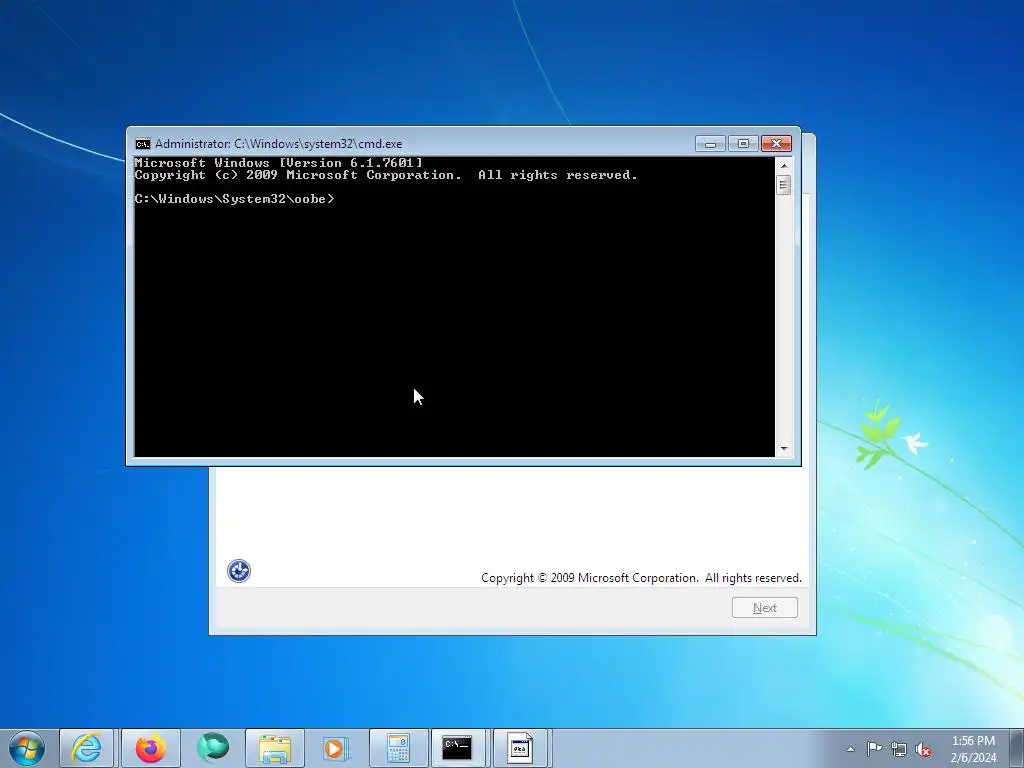Screen dimensions: 1024x768
Task: Click the cmd copyright 2009 line
Action: click(x=386, y=175)
